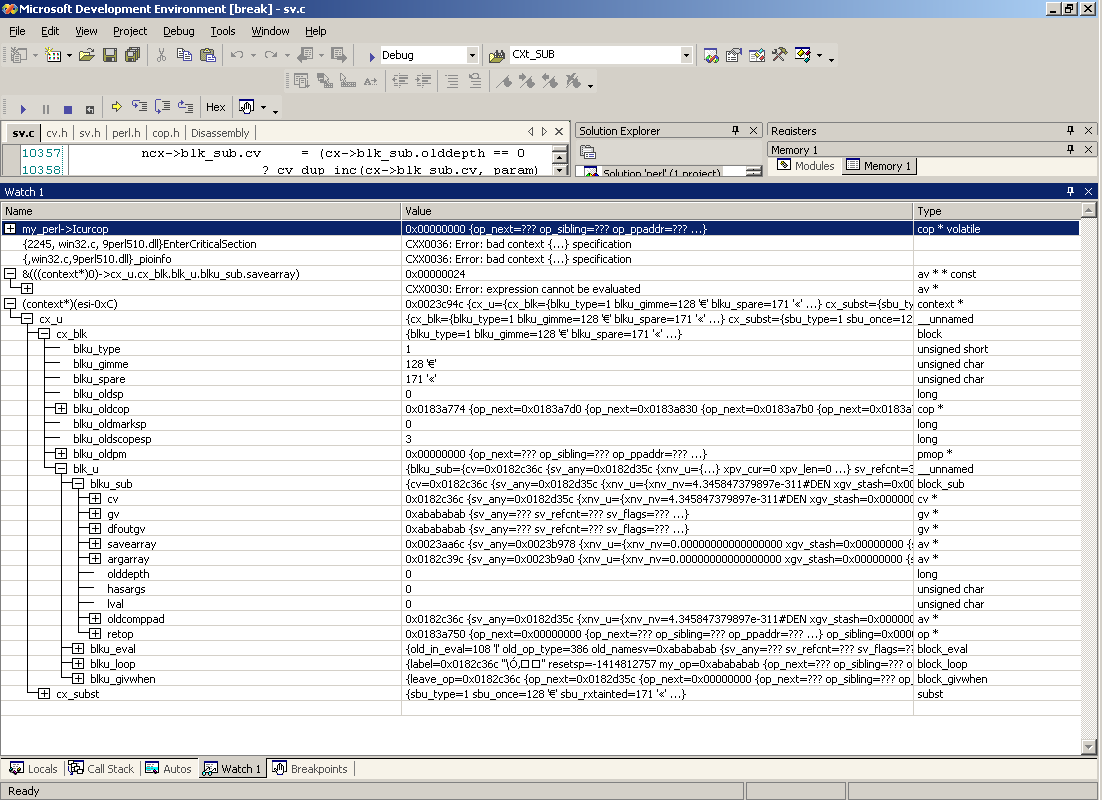Open the Toolbox hammer icon
This screenshot has height=800, width=1102.
pyautogui.click(x=779, y=55)
